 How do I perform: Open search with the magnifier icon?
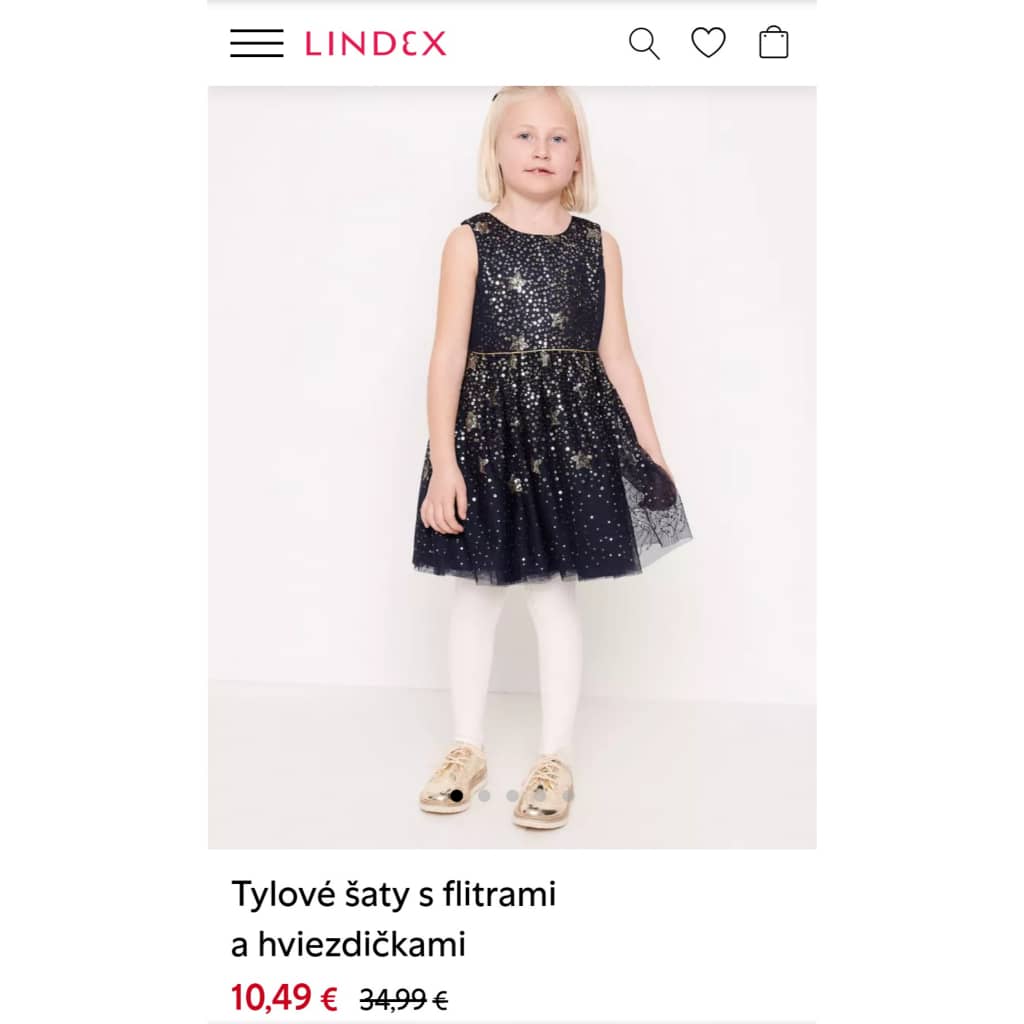click(644, 44)
